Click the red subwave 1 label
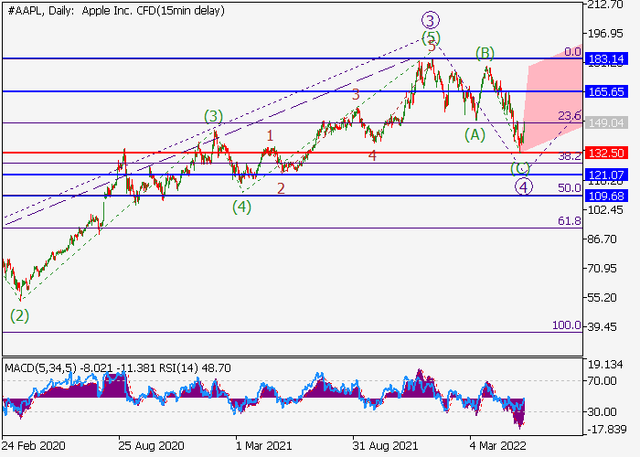The width and height of the screenshot is (640, 457). click(x=270, y=135)
